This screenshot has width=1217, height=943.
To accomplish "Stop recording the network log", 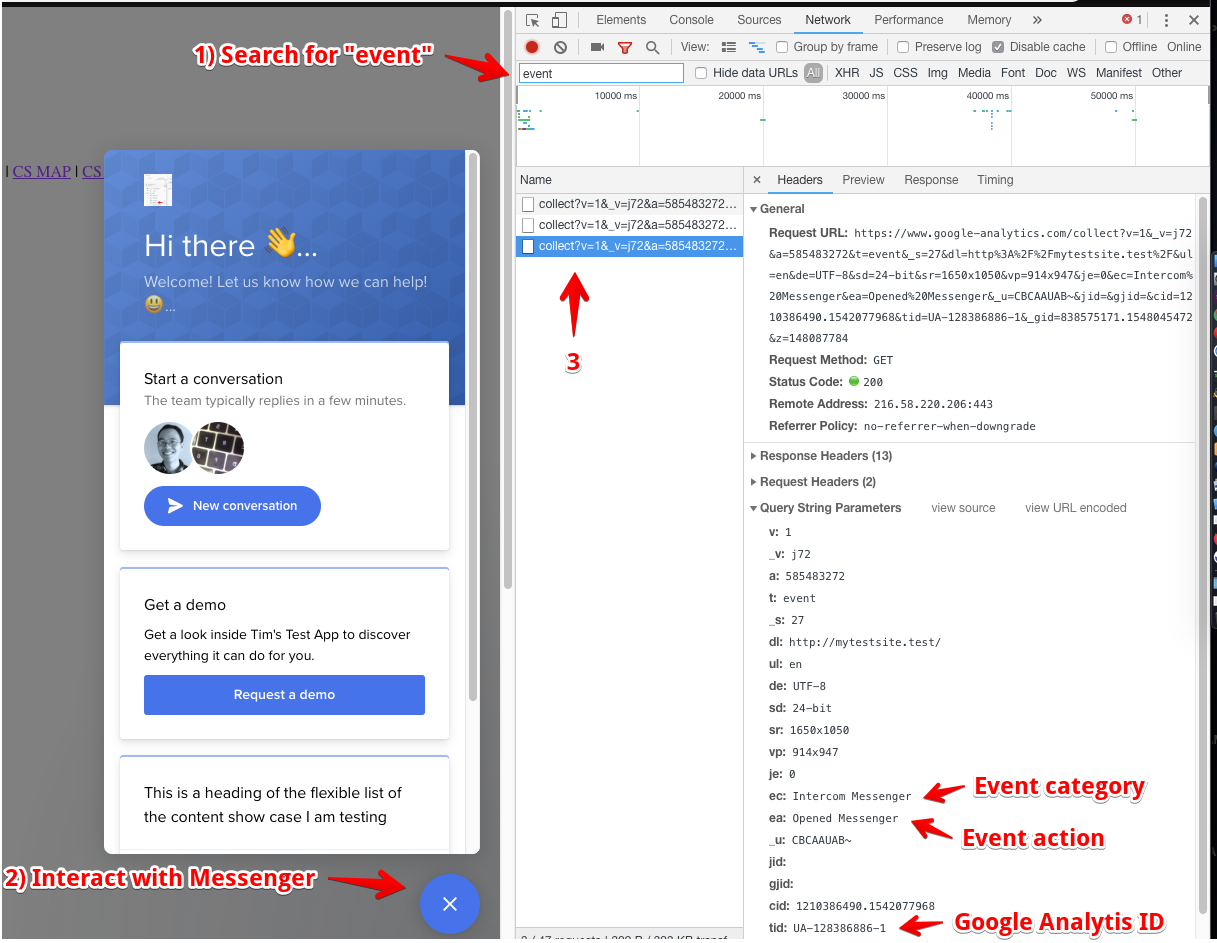I will [532, 47].
